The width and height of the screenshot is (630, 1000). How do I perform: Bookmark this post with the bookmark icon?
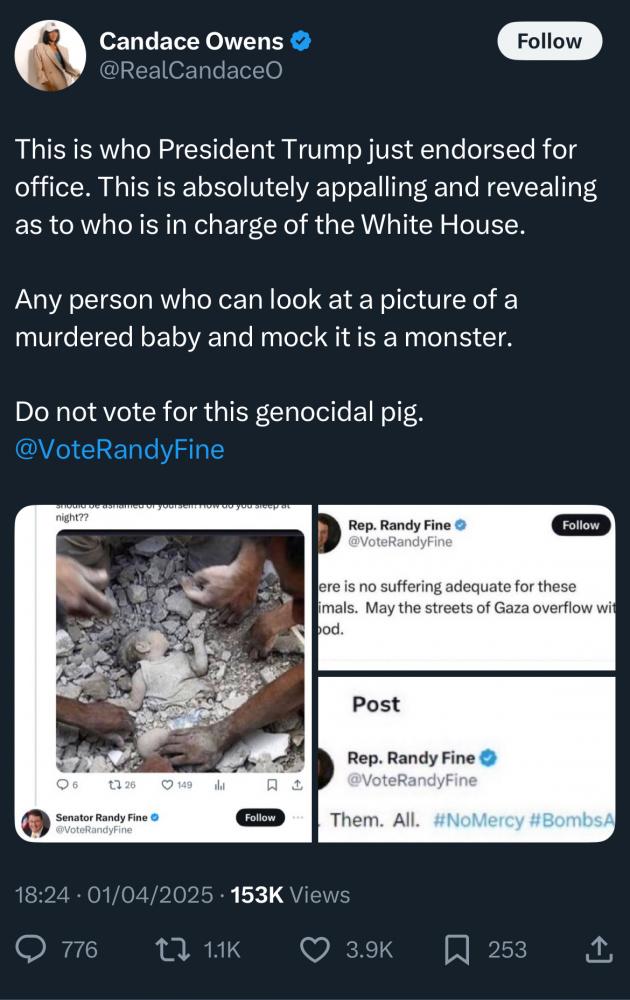[x=457, y=949]
